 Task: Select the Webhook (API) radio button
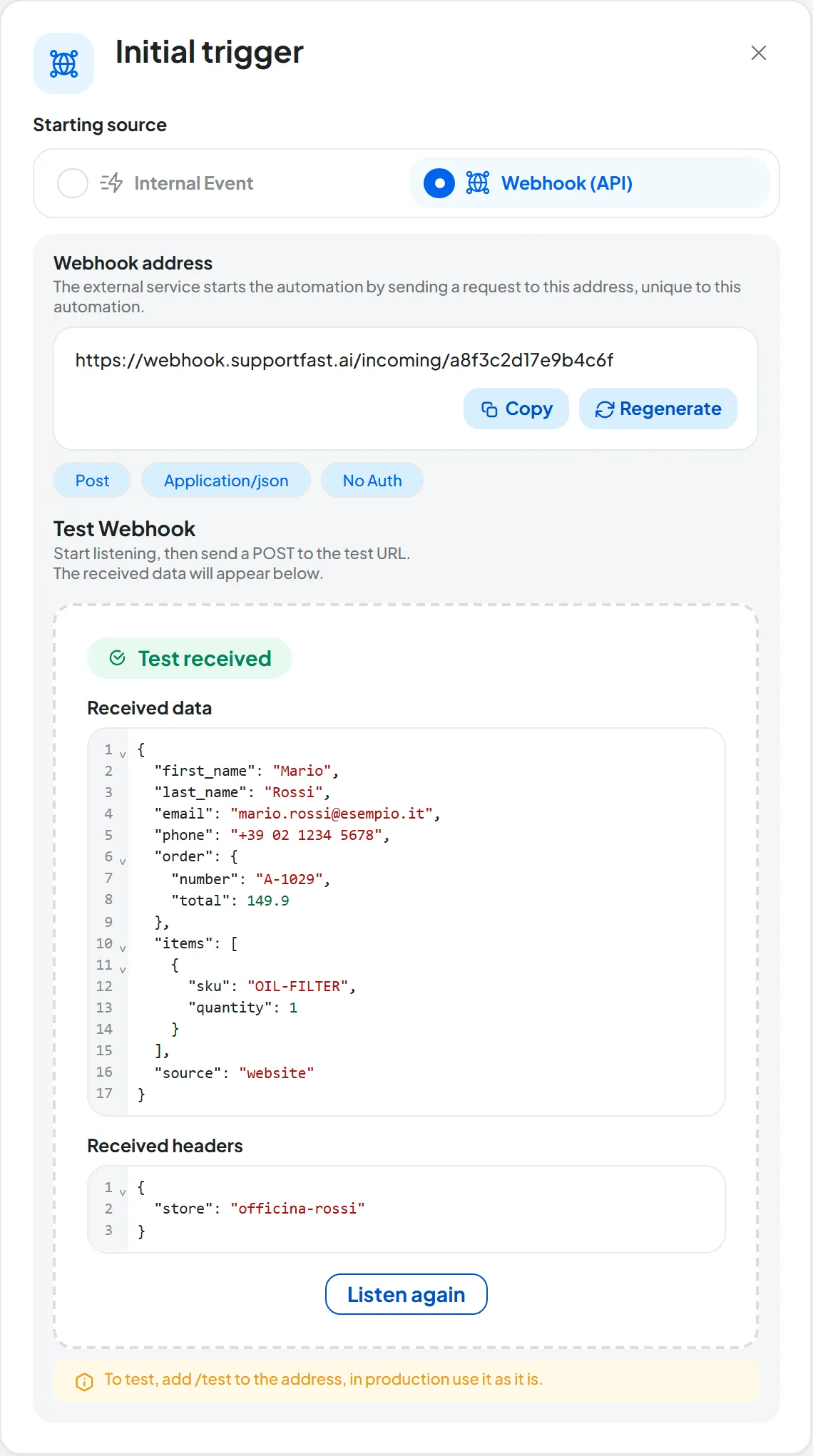point(439,183)
